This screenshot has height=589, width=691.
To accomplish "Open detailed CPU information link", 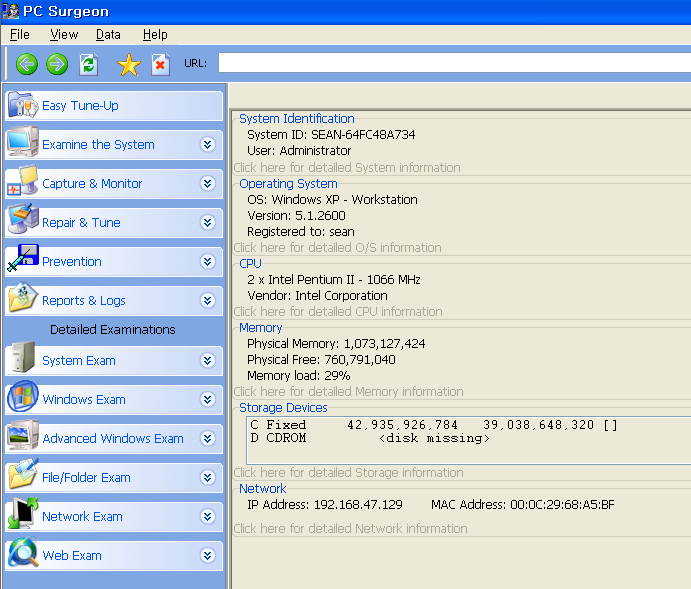I will point(338,311).
